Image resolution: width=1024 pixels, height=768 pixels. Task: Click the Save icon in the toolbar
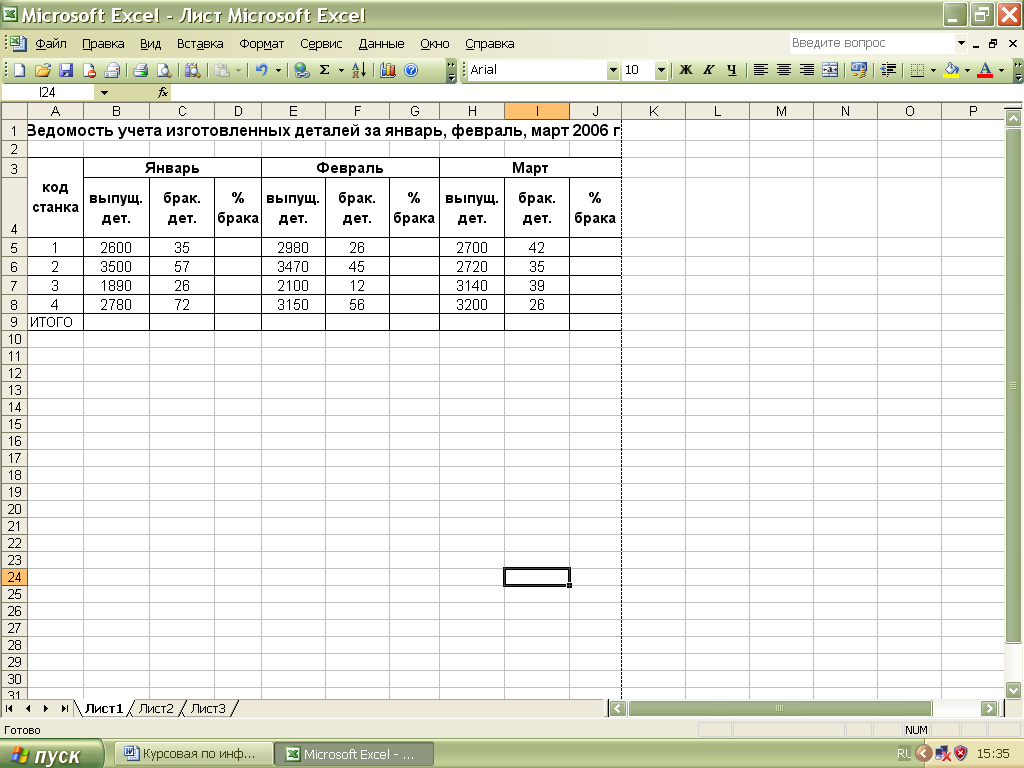tap(66, 70)
